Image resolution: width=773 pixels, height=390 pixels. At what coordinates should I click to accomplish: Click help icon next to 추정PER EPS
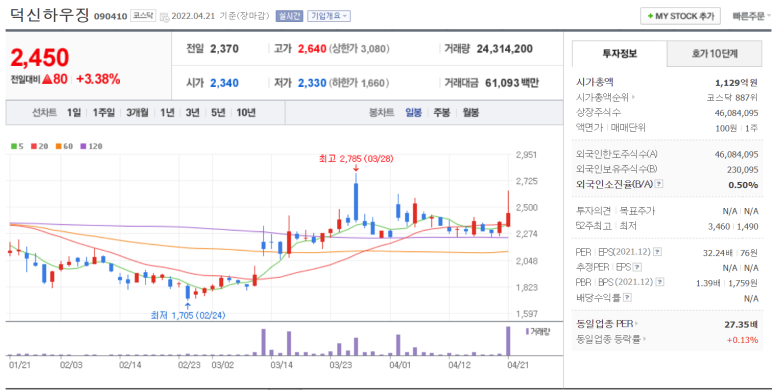point(637,267)
